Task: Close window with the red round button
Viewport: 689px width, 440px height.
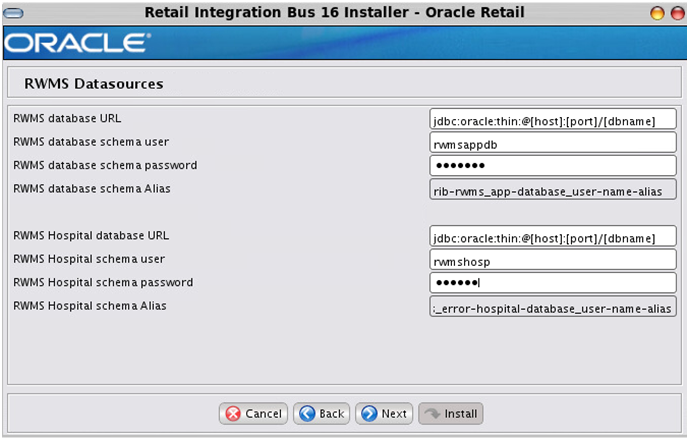Action: 678,13
